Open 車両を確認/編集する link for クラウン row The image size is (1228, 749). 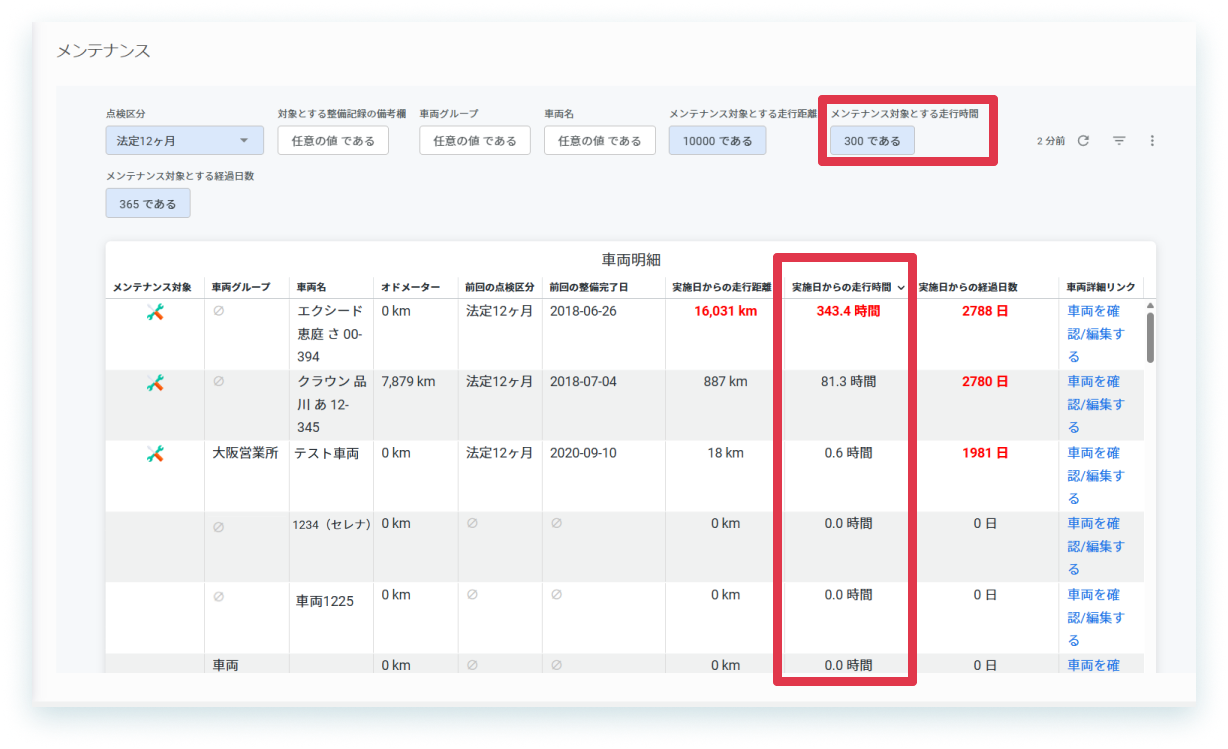(x=1095, y=404)
